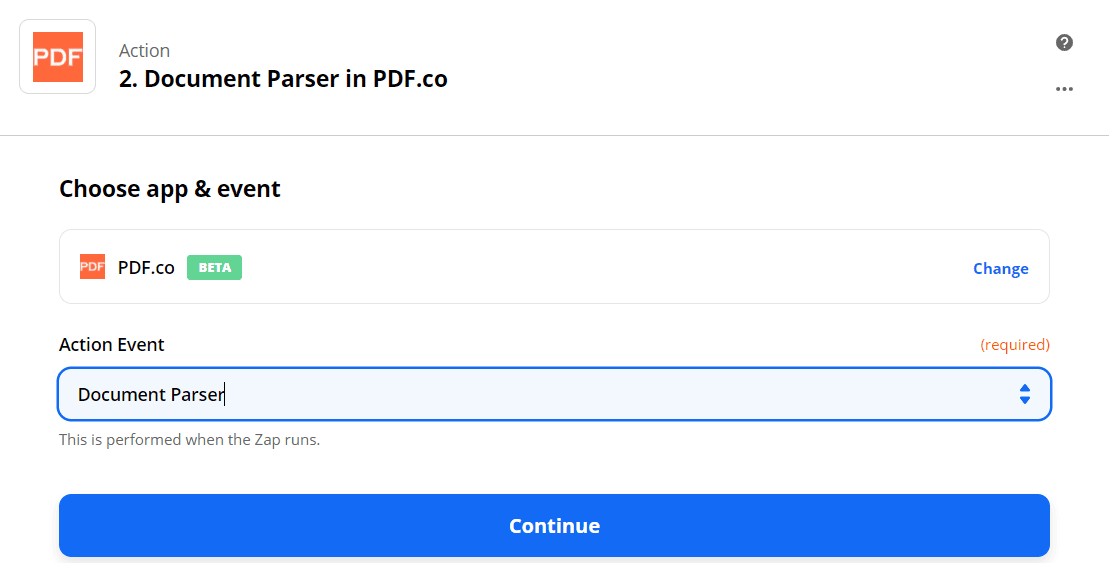This screenshot has height=563, width=1109.
Task: Click the Change link to switch app
Action: [1000, 268]
